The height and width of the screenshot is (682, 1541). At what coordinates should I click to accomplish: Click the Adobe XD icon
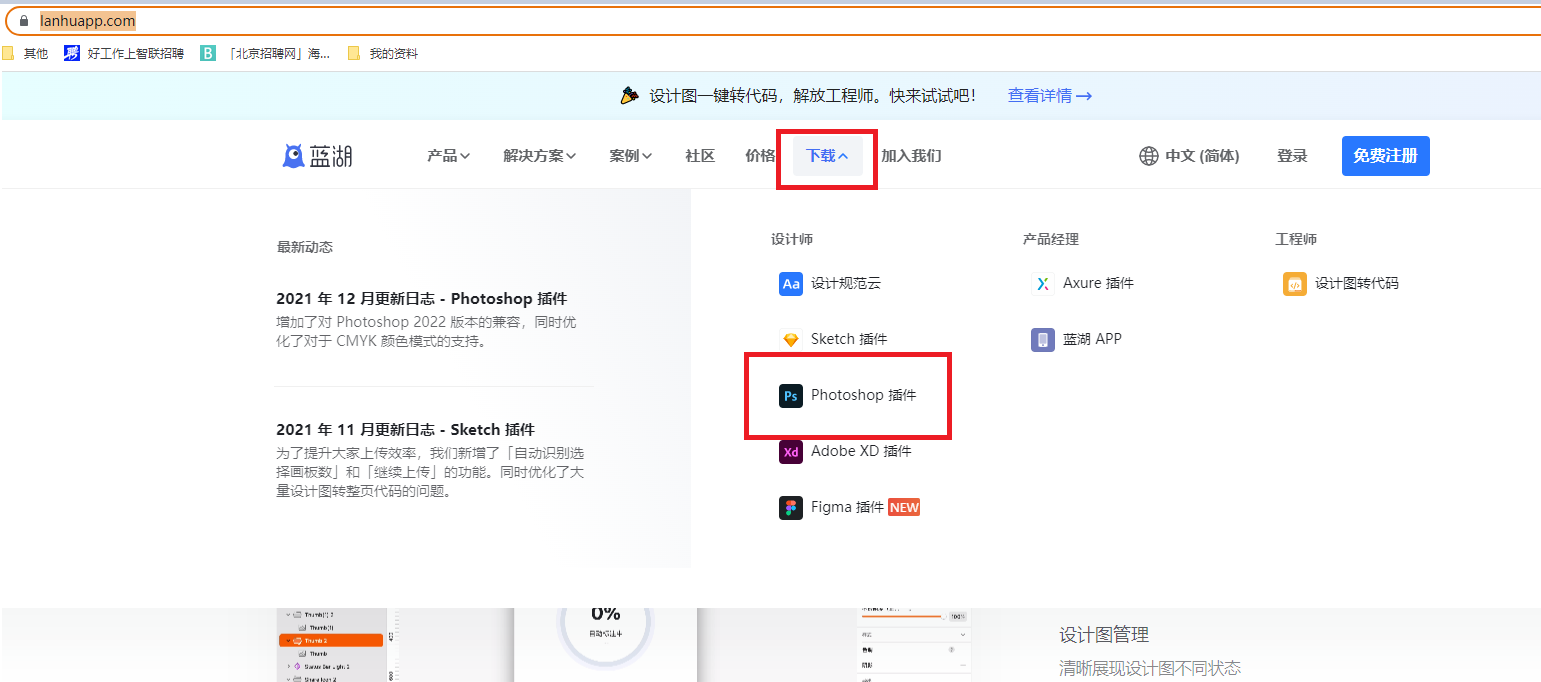pyautogui.click(x=791, y=452)
